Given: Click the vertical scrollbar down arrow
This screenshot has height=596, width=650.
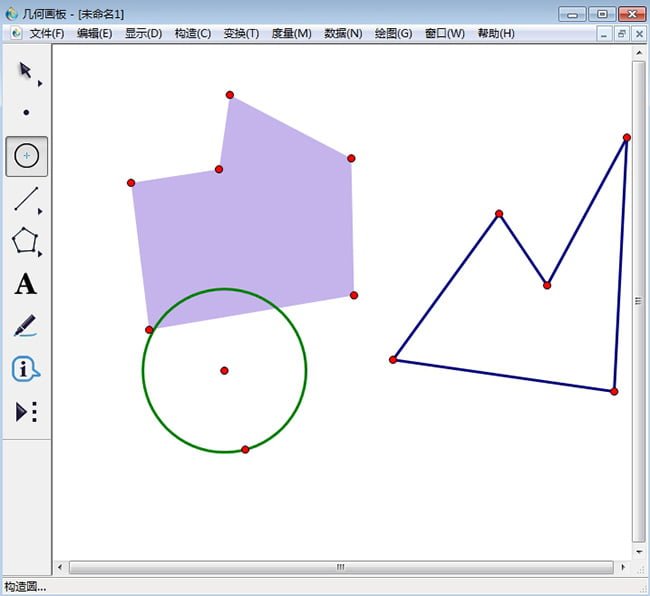Looking at the screenshot, I should 639,551.
